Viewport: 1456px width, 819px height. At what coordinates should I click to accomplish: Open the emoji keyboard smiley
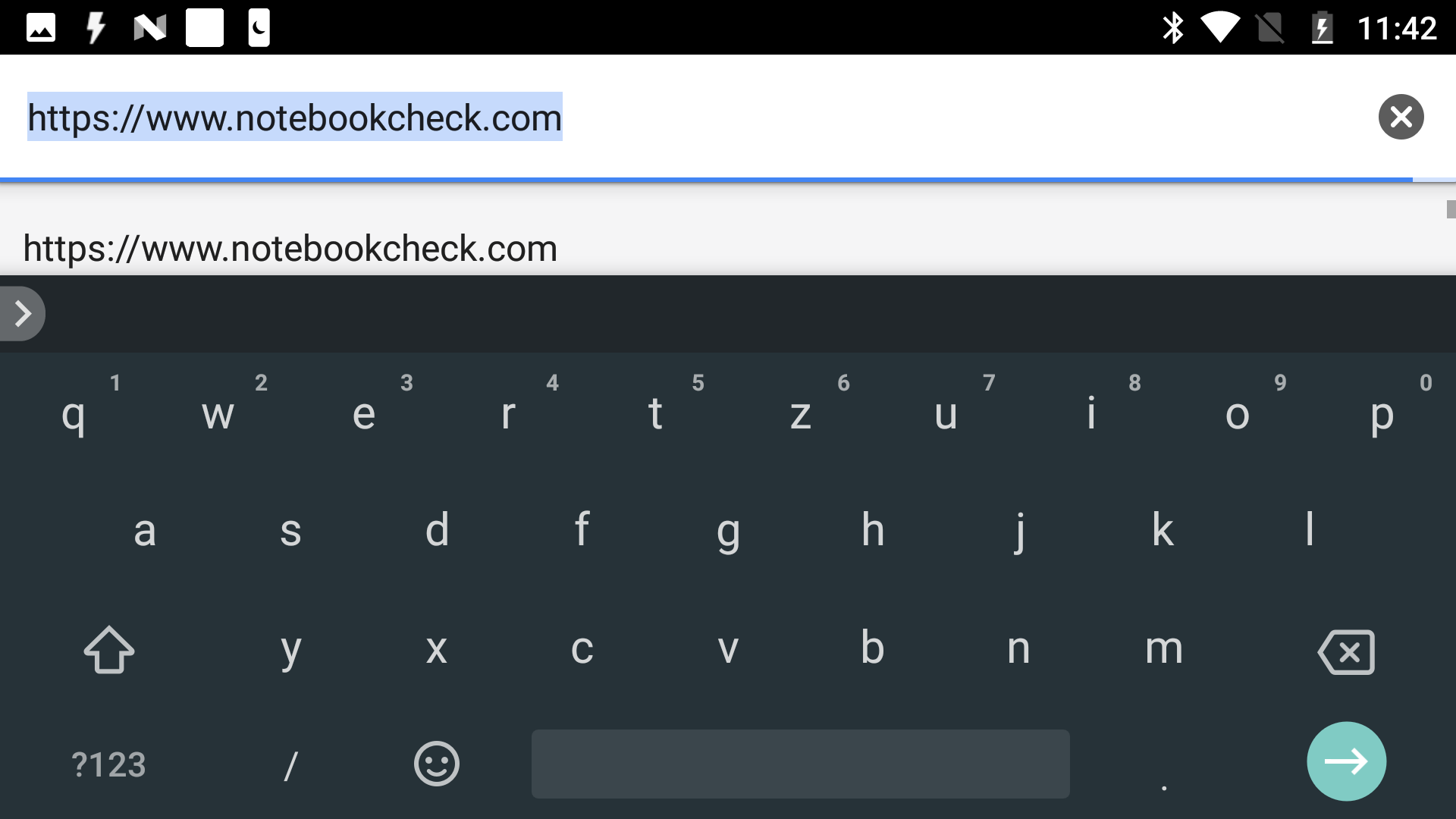coord(436,763)
